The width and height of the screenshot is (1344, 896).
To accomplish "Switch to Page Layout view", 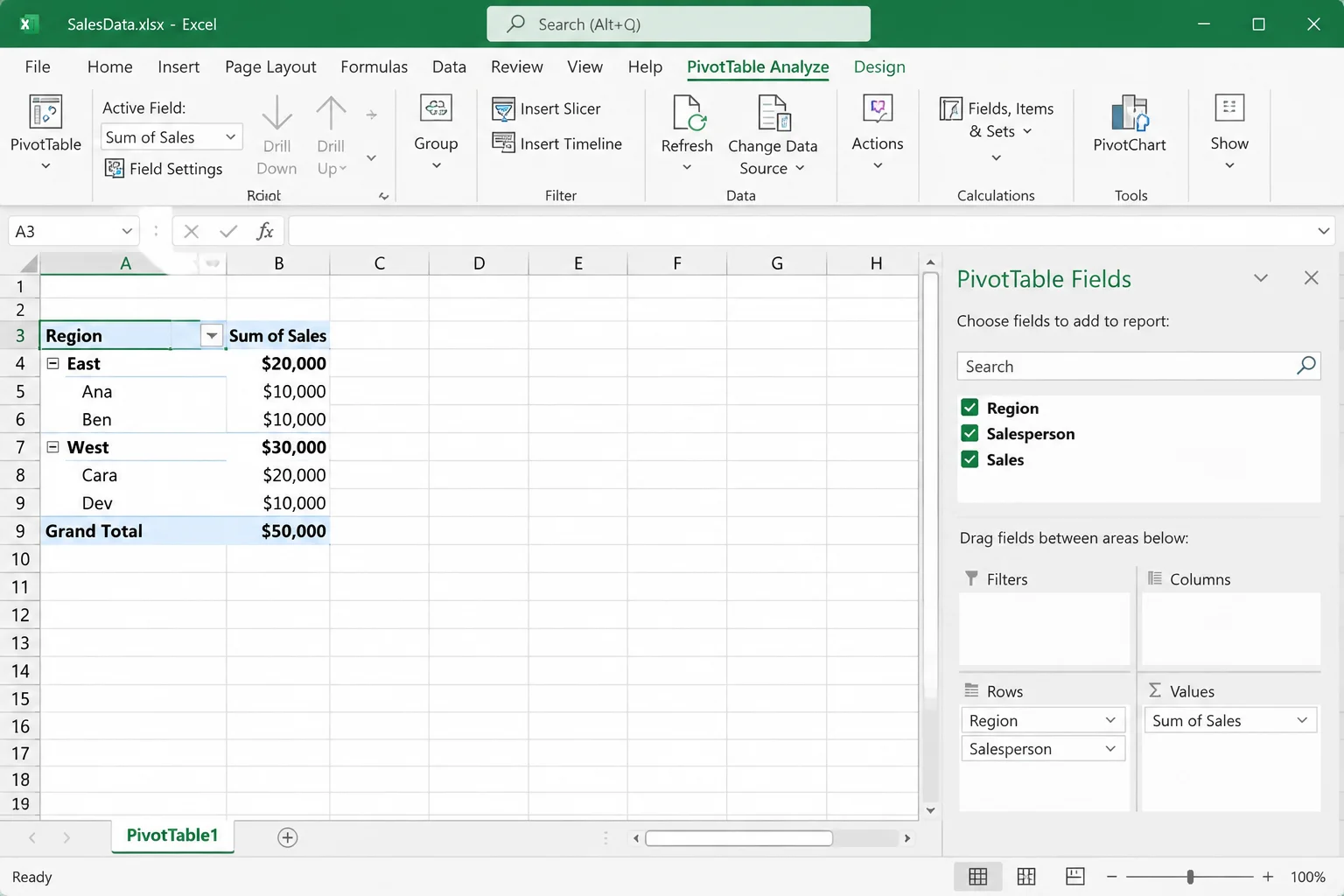I will (x=1026, y=876).
